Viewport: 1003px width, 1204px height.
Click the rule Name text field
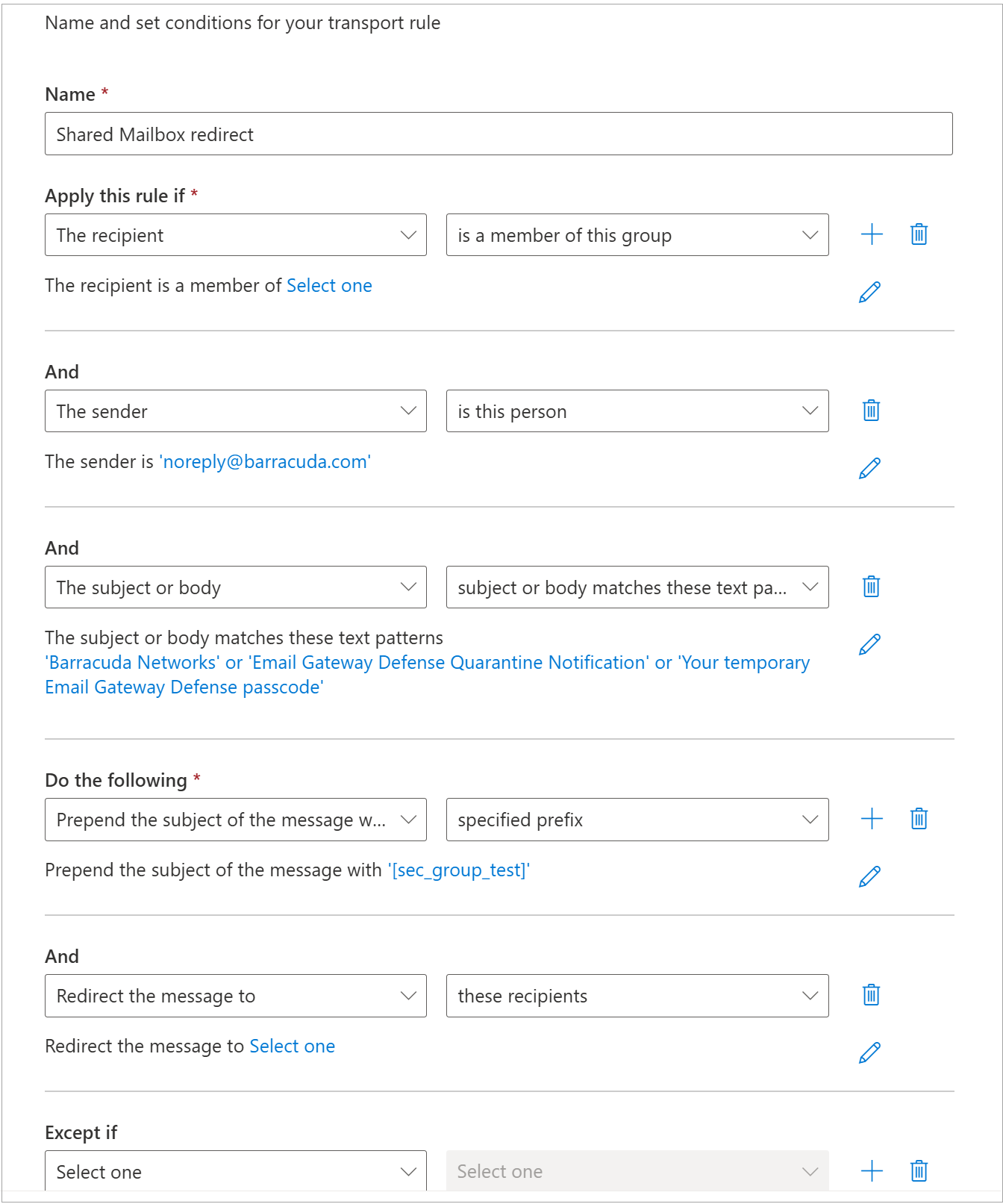click(498, 134)
